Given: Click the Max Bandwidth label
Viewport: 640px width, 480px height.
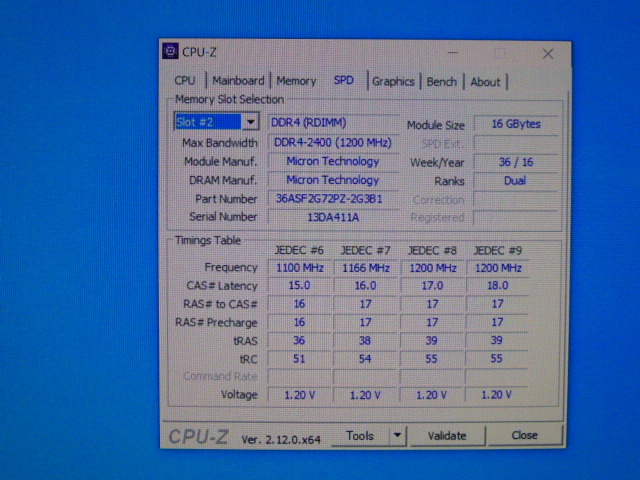Looking at the screenshot, I should click(x=220, y=143).
